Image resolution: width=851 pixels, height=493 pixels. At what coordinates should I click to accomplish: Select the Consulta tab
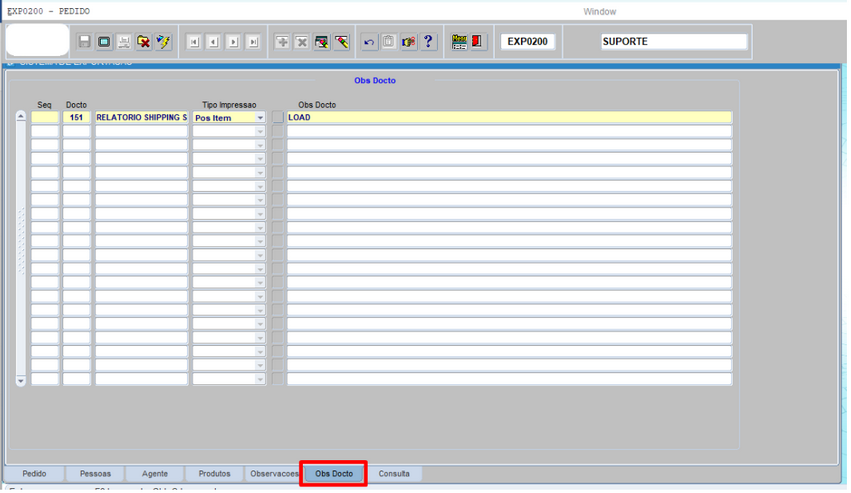(x=394, y=474)
